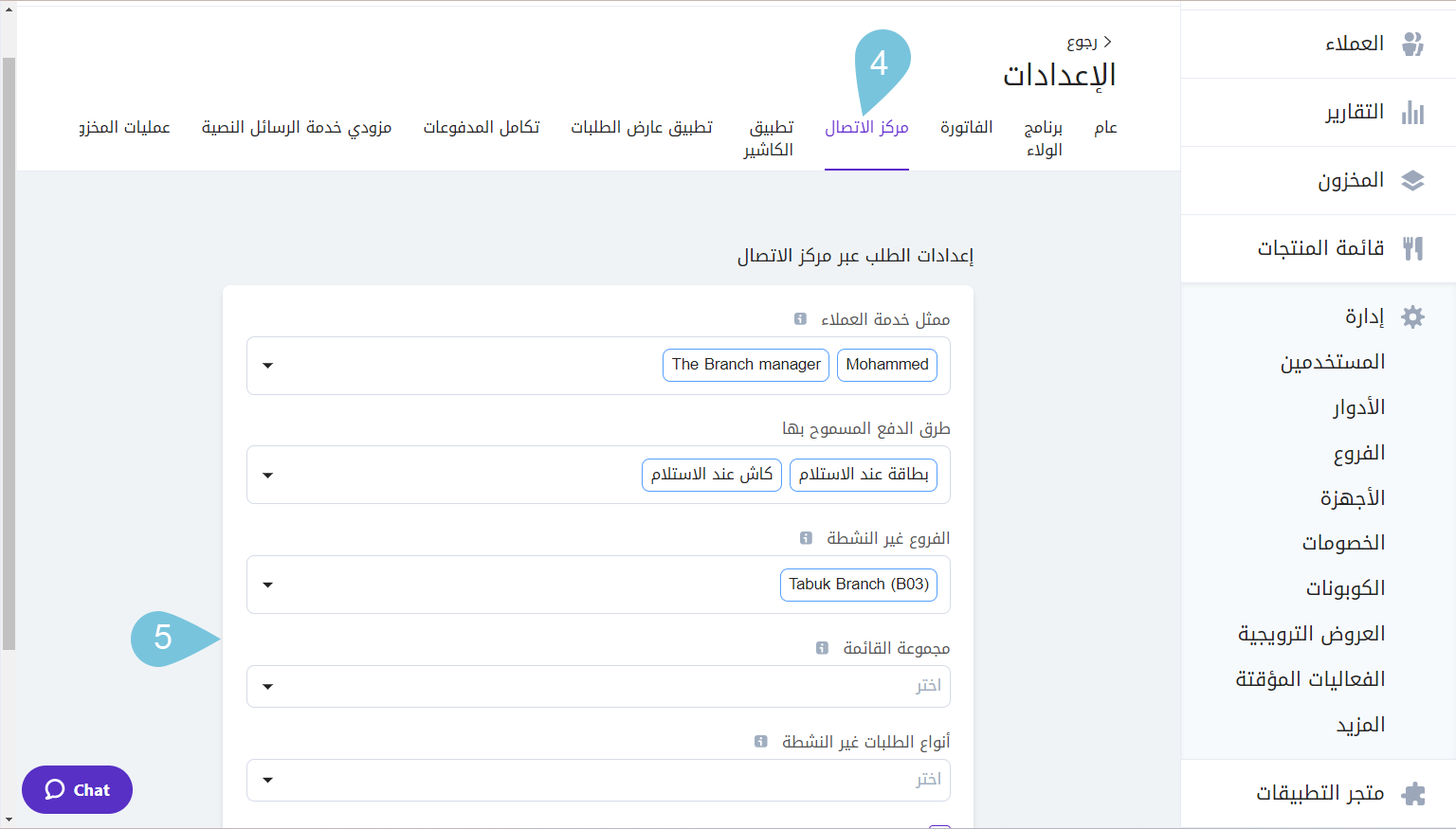Click the مجموعة القائمة اختر field

(x=598, y=686)
